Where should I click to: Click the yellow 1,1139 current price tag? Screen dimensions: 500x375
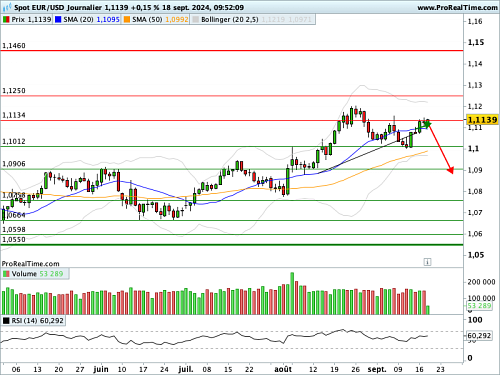click(482, 120)
